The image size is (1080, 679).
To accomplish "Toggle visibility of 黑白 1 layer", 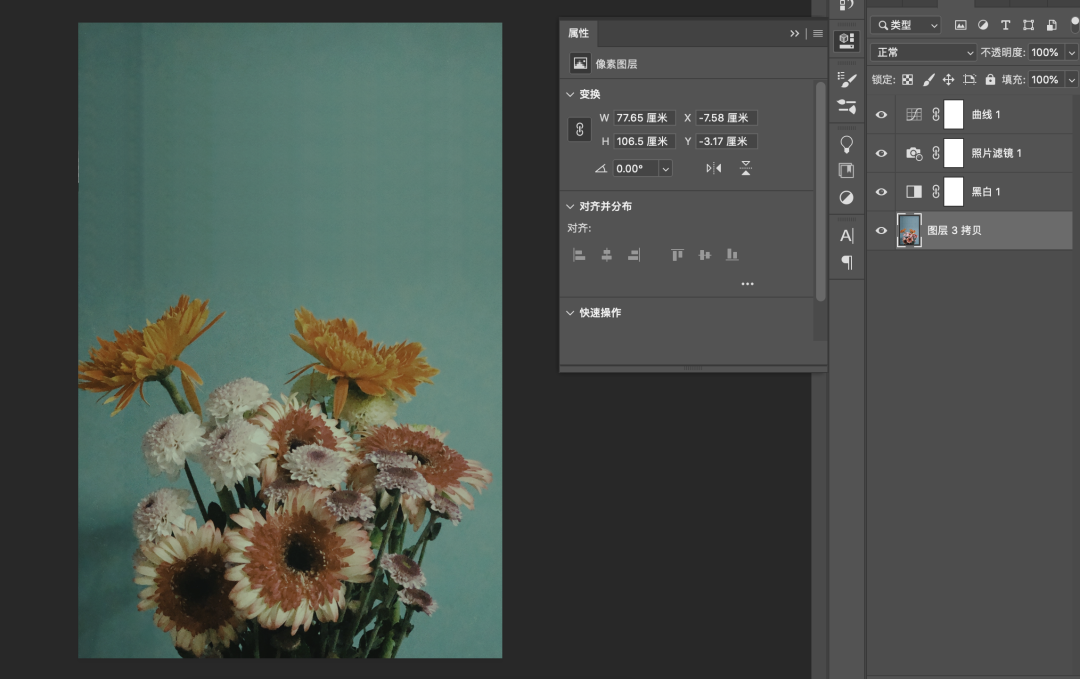I will [881, 192].
